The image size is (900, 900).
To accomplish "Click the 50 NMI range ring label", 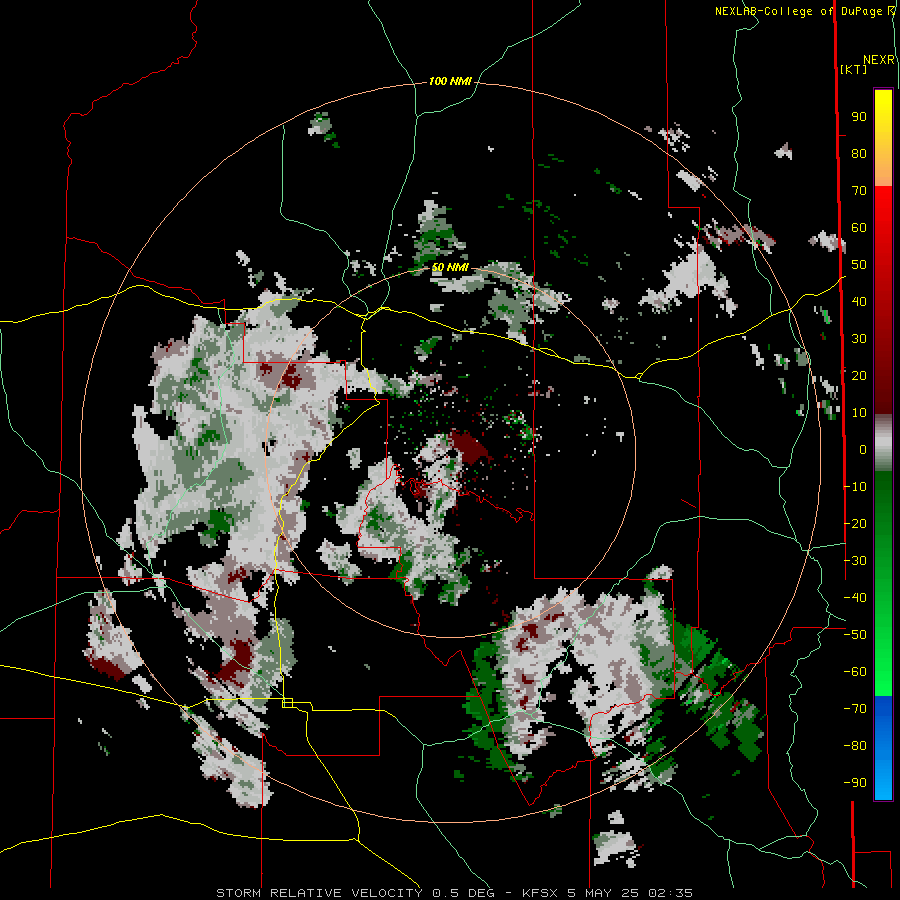I will click(x=450, y=267).
